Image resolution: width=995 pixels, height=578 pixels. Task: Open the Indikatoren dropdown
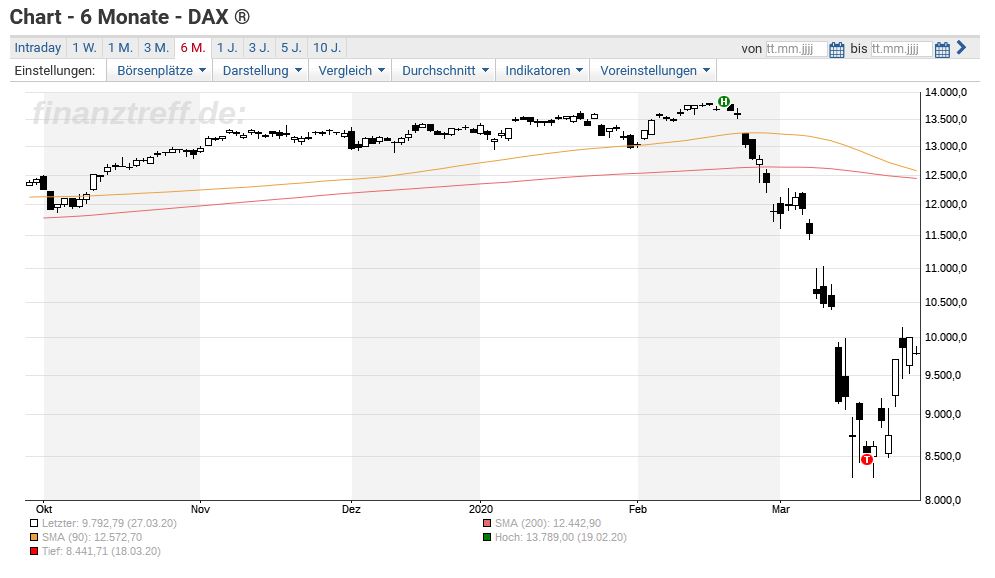point(543,70)
